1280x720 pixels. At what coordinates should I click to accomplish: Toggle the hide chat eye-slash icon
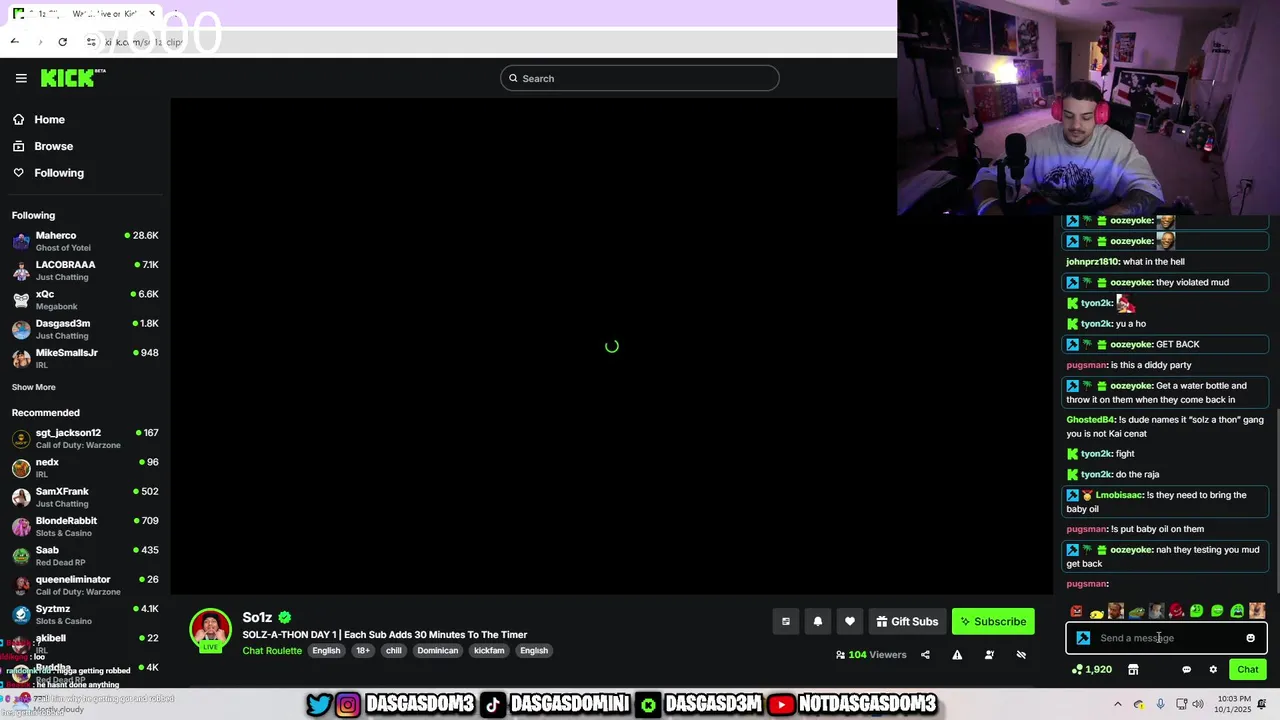pyautogui.click(x=1021, y=655)
